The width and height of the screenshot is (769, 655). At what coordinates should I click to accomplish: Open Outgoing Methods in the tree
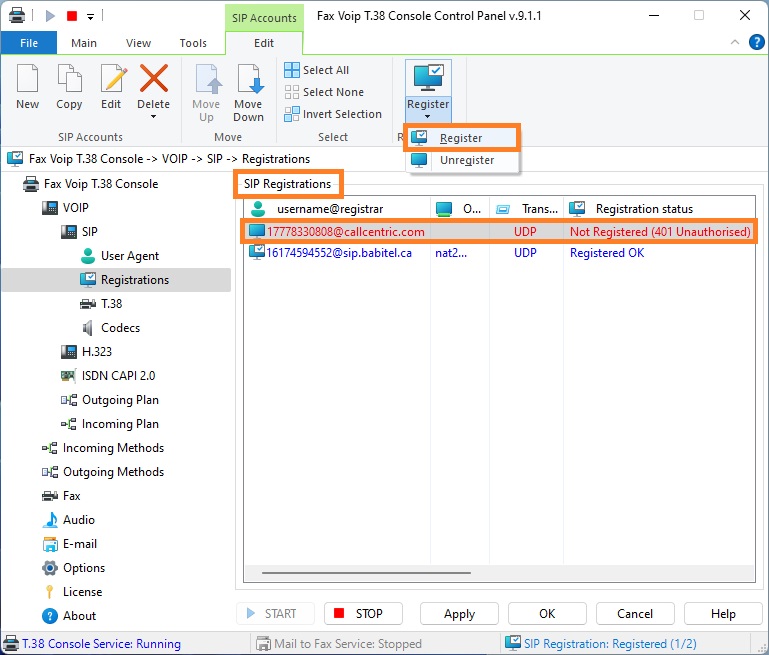pos(103,472)
